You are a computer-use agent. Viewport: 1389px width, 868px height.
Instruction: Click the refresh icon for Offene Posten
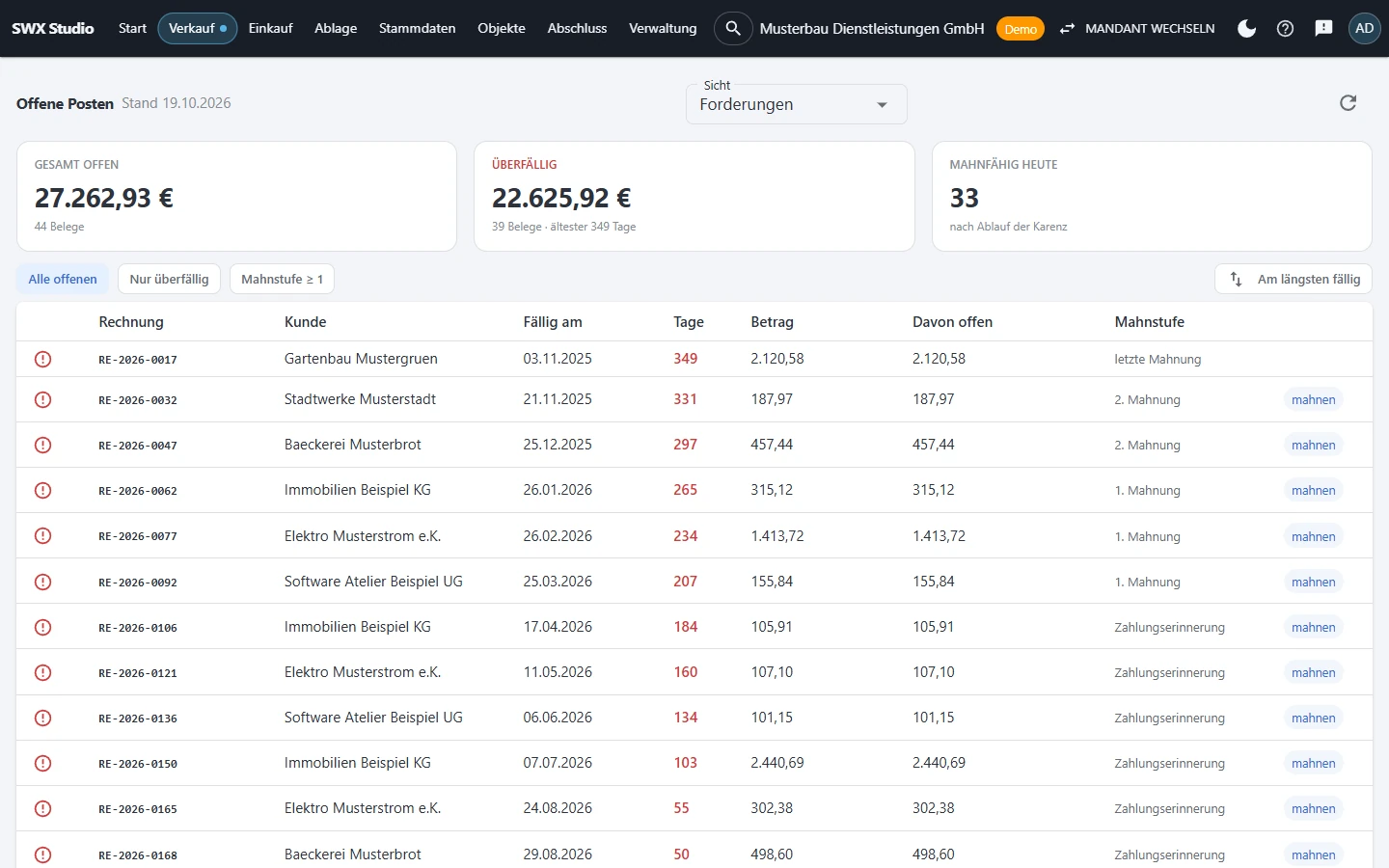(x=1348, y=103)
